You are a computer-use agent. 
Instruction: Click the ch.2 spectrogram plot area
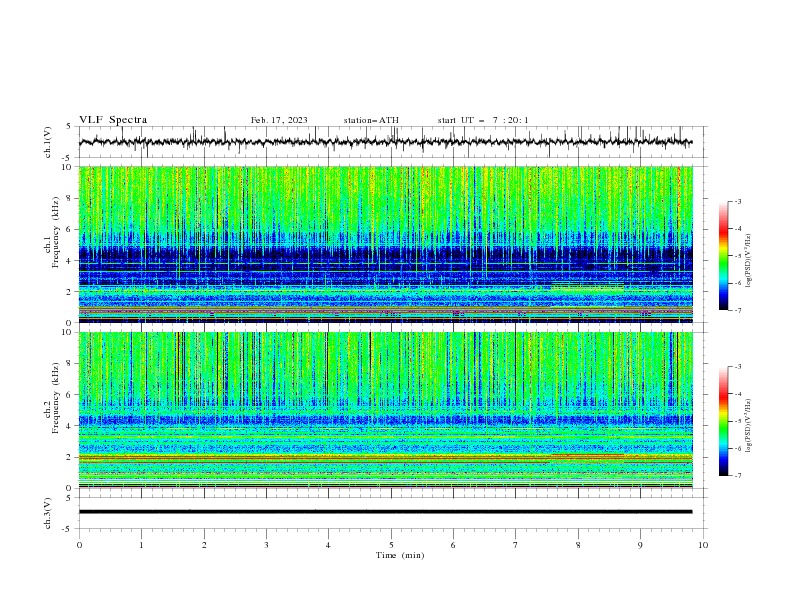click(x=385, y=410)
